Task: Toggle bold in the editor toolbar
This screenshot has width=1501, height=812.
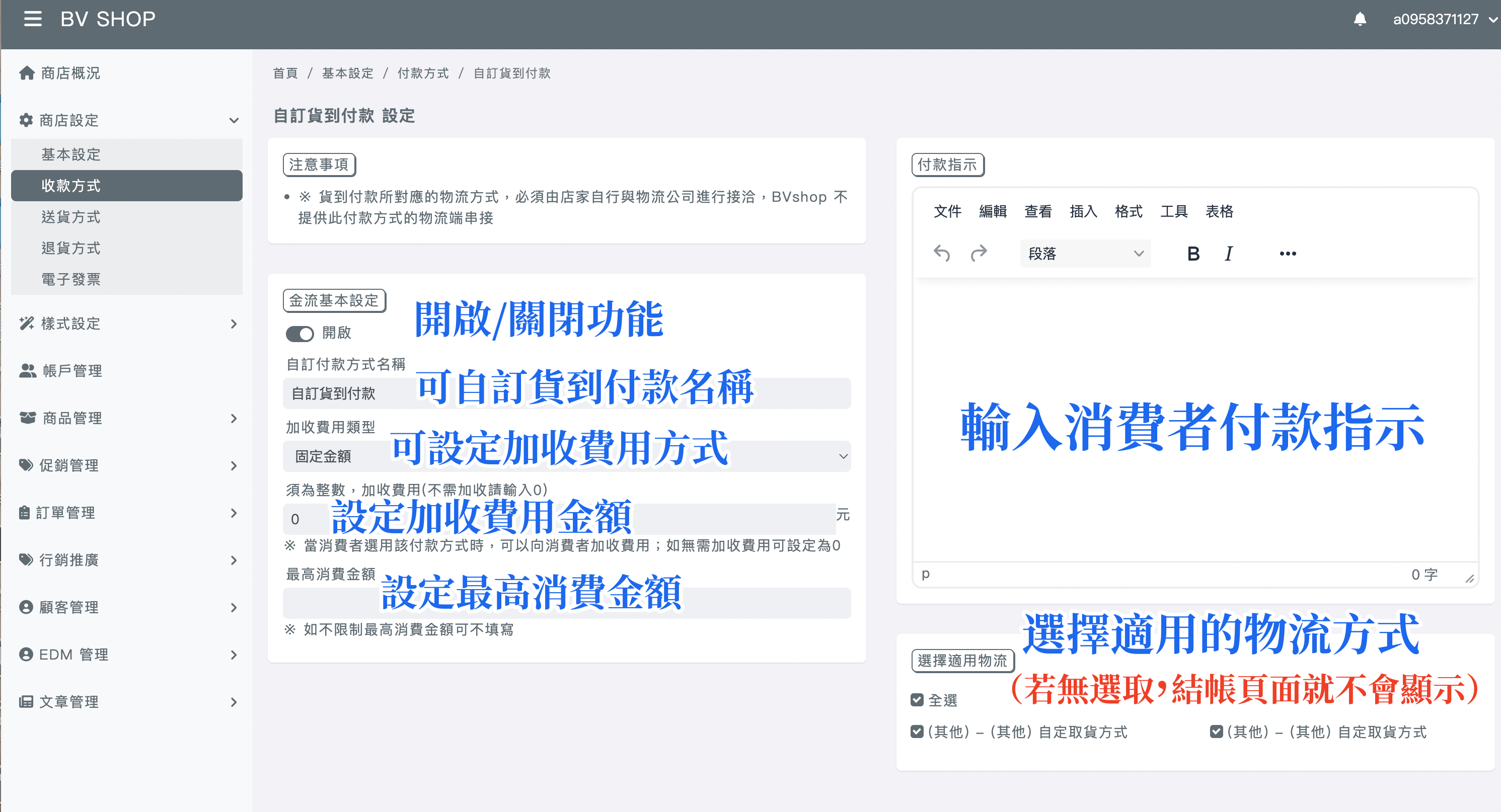Action: pyautogui.click(x=1193, y=254)
